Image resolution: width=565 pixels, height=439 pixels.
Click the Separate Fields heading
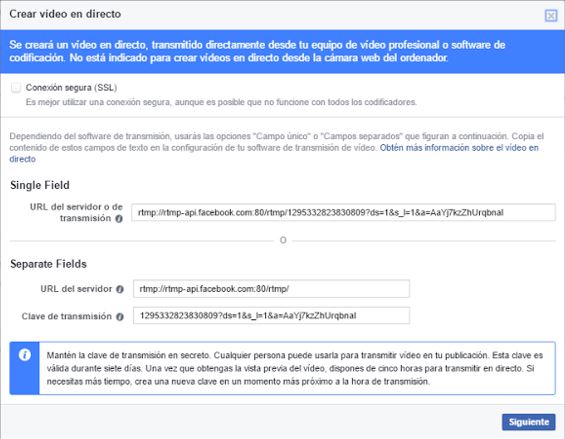point(48,264)
